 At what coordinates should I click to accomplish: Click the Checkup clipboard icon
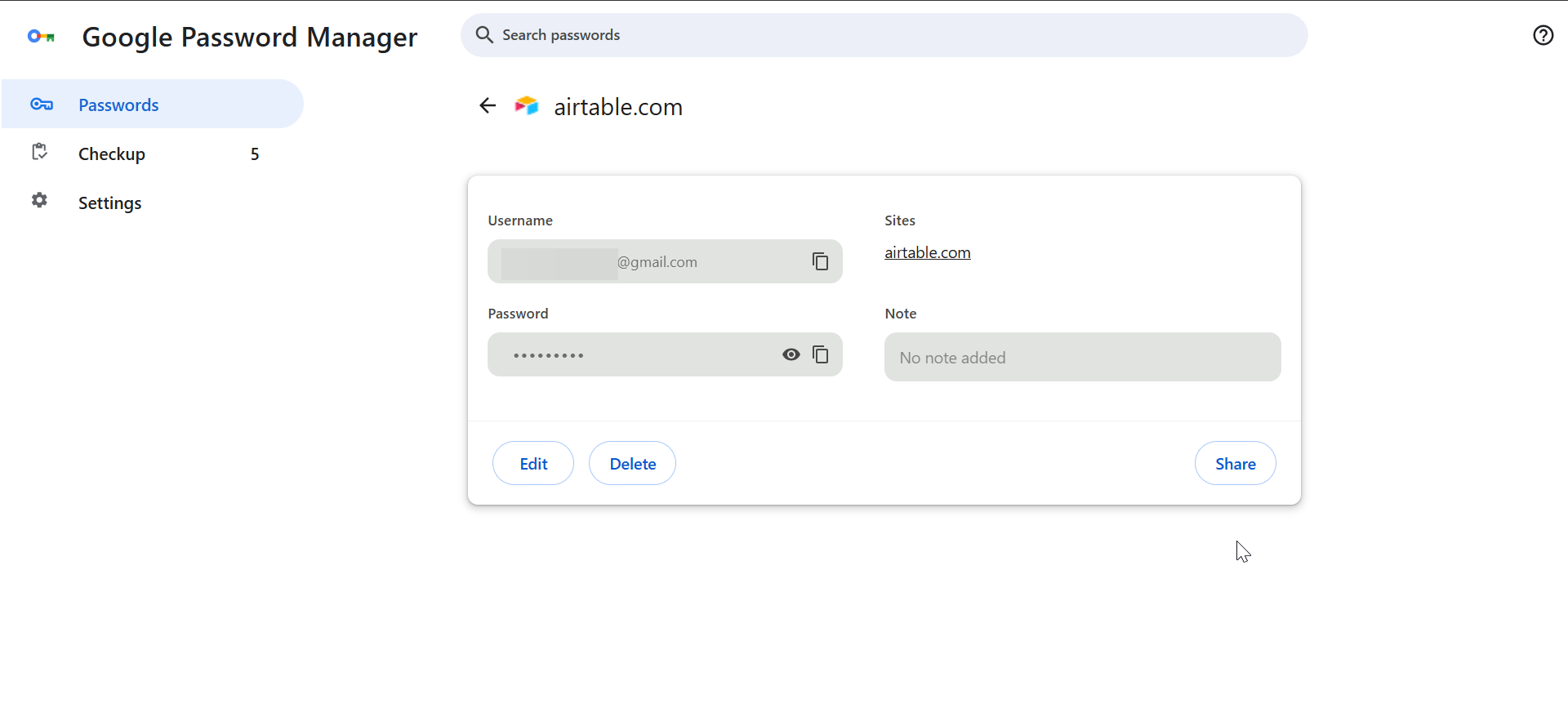39,152
